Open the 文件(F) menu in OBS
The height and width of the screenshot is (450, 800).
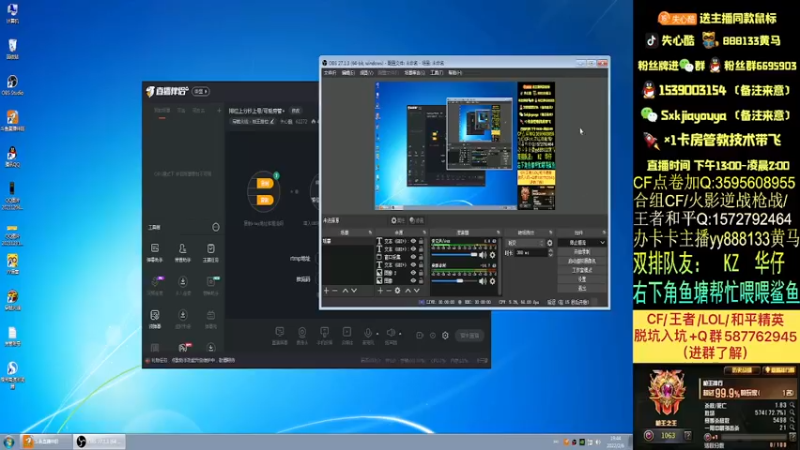click(330, 73)
